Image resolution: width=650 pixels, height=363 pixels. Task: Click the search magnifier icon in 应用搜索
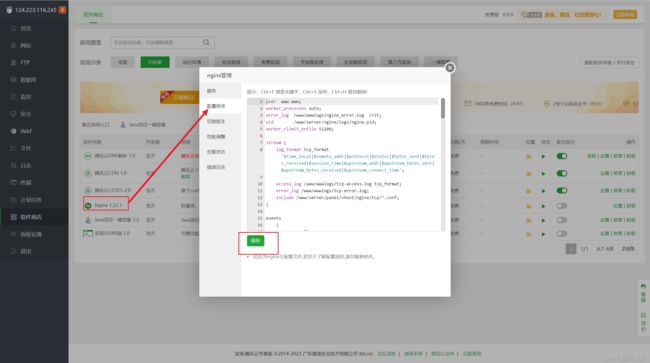point(206,42)
